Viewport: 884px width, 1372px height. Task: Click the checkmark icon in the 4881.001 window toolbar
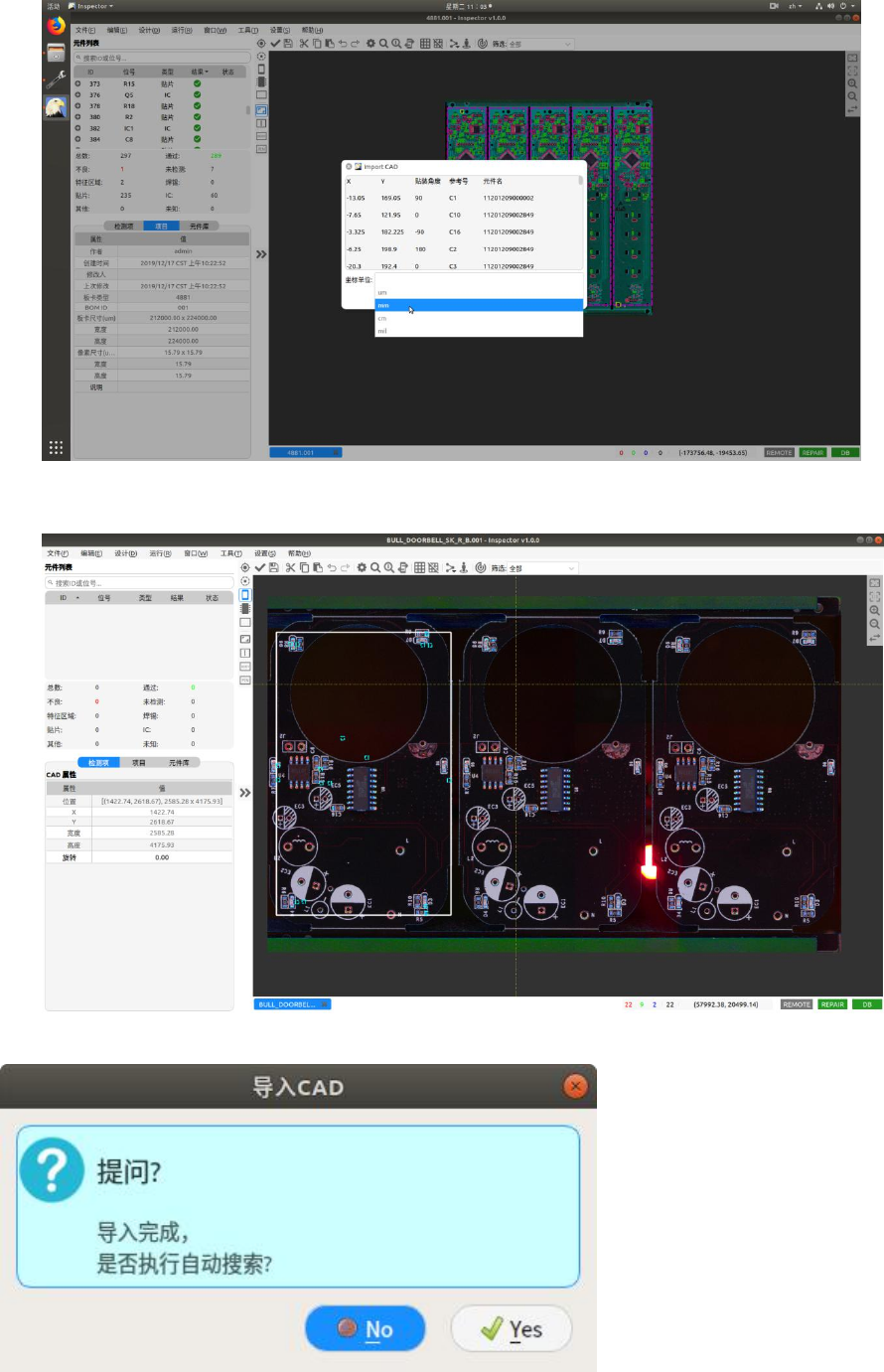[x=275, y=44]
